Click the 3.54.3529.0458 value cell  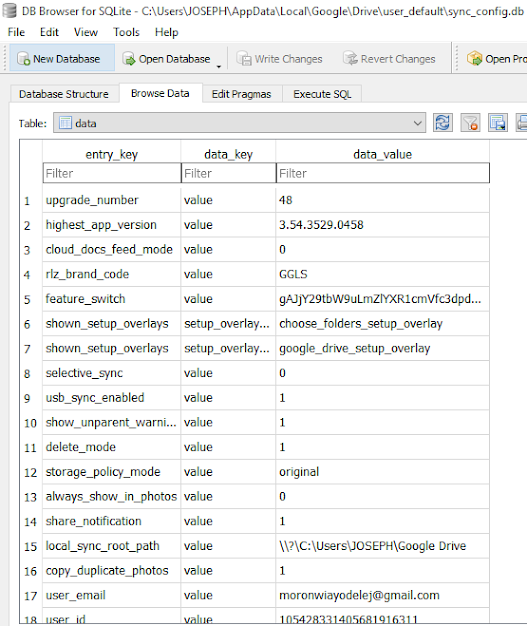click(383, 225)
